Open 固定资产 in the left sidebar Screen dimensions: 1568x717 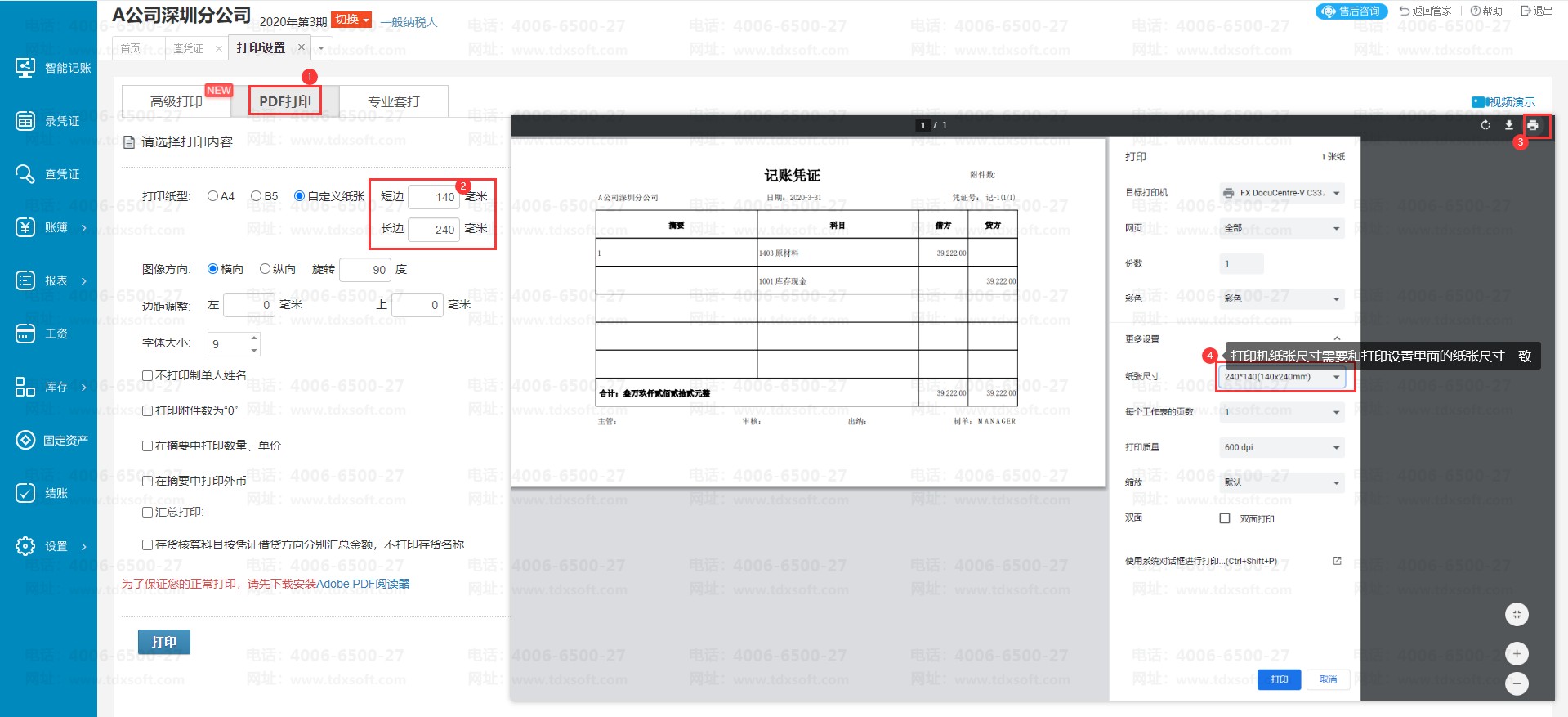pyautogui.click(x=54, y=440)
